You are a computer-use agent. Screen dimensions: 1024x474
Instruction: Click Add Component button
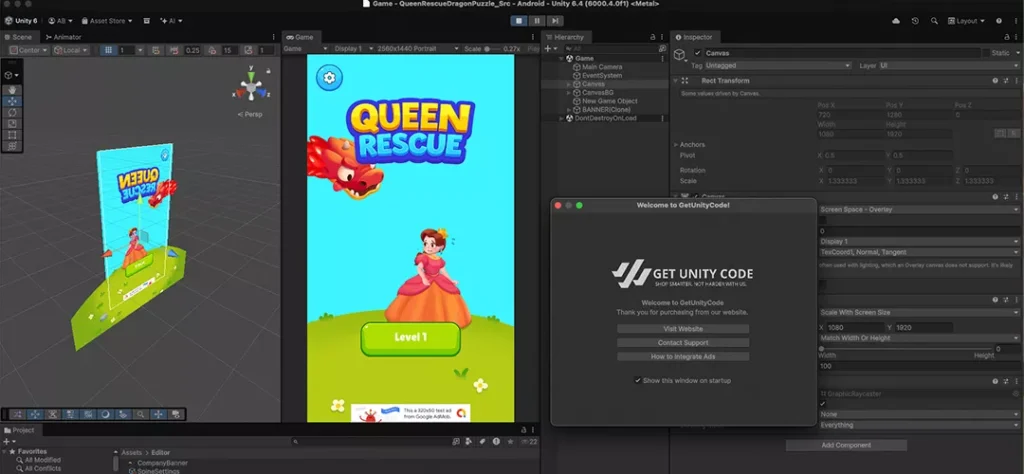(x=846, y=445)
